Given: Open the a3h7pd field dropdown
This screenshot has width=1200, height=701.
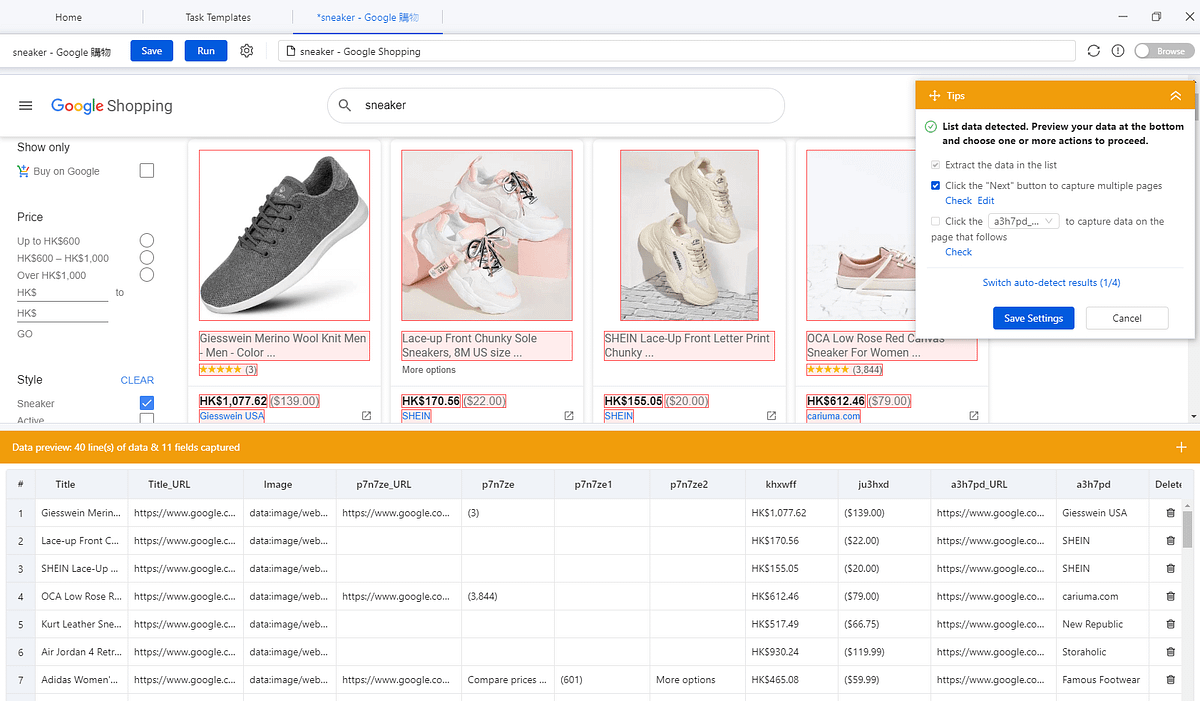Looking at the screenshot, I should click(x=1023, y=222).
